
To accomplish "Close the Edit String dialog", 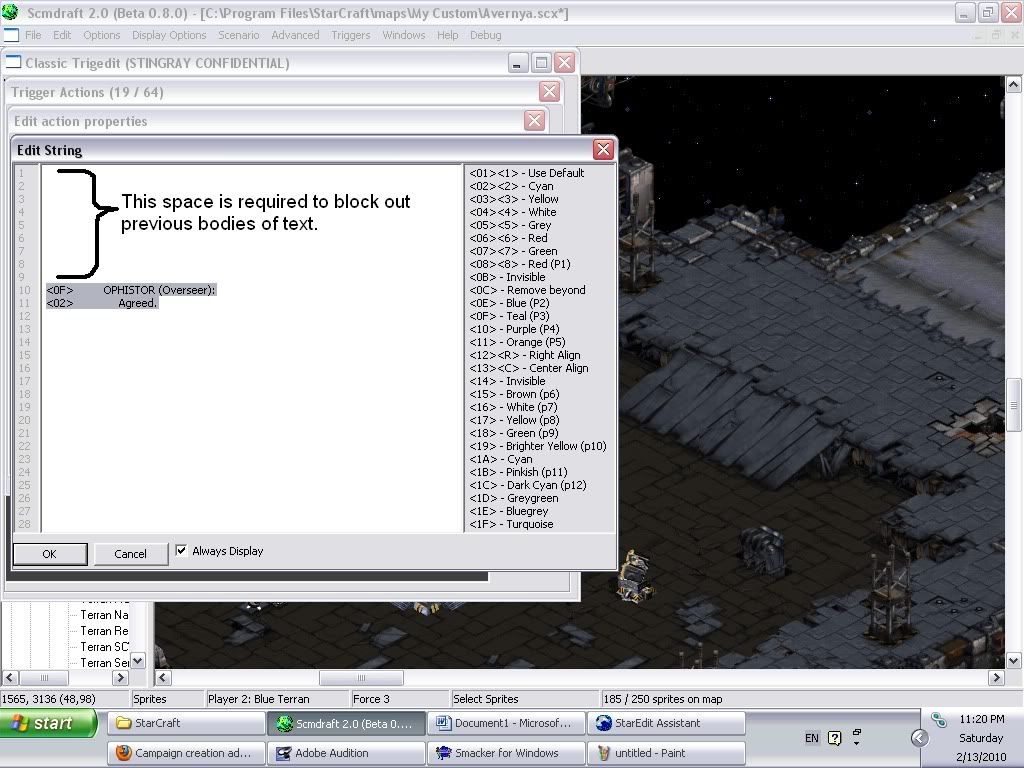I will pyautogui.click(x=603, y=150).
